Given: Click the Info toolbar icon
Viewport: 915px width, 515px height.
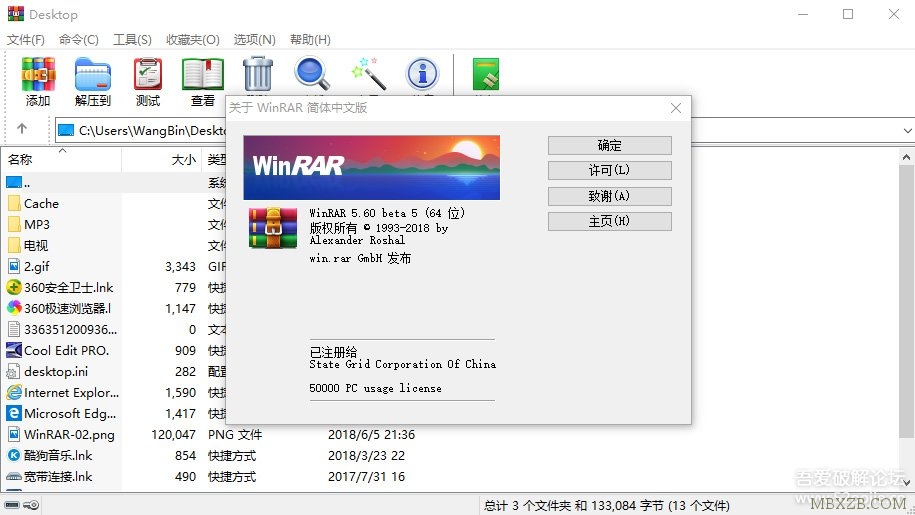Looking at the screenshot, I should (422, 74).
